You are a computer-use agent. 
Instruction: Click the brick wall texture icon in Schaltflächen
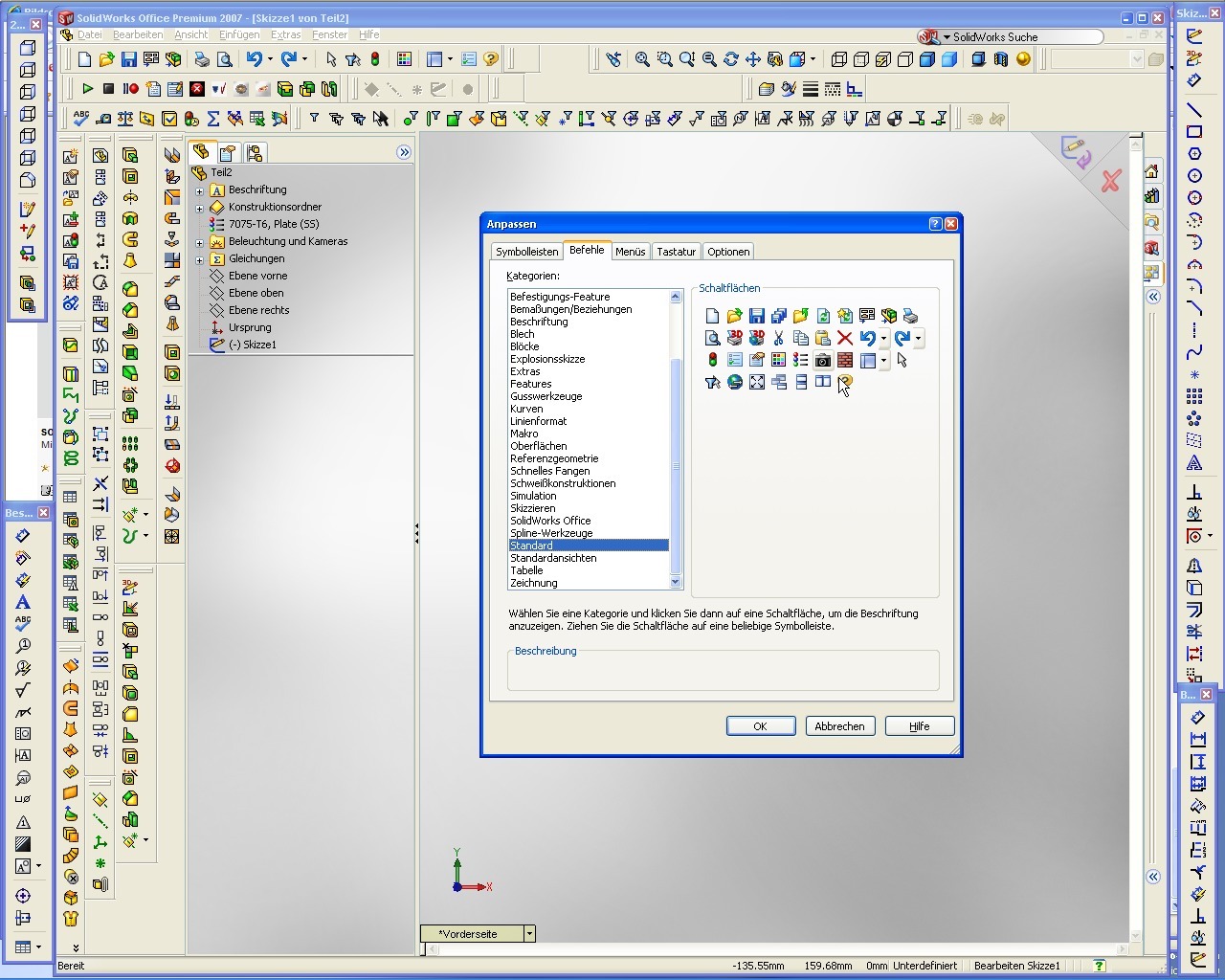click(x=845, y=360)
